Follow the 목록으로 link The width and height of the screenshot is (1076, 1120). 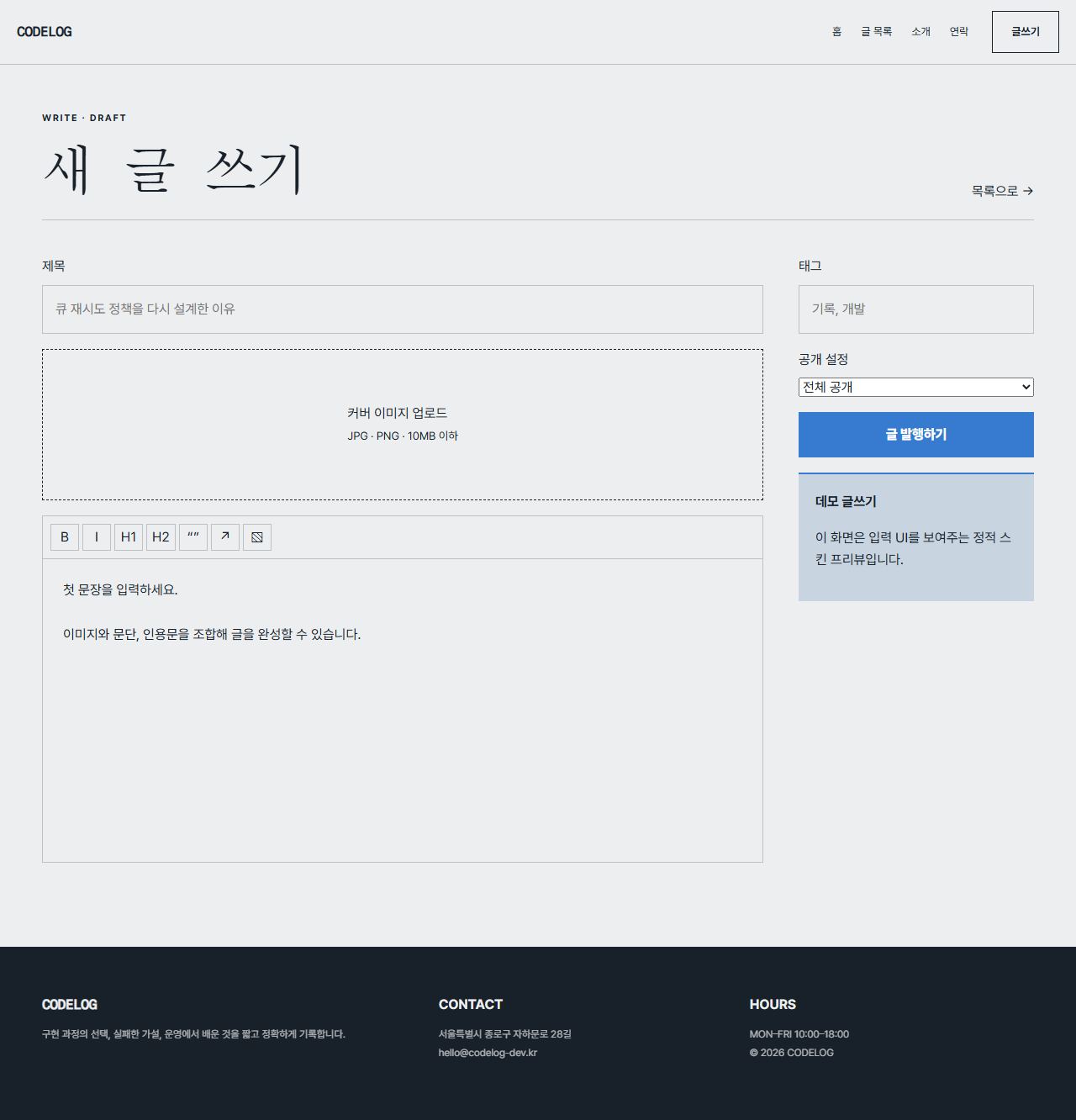1002,191
